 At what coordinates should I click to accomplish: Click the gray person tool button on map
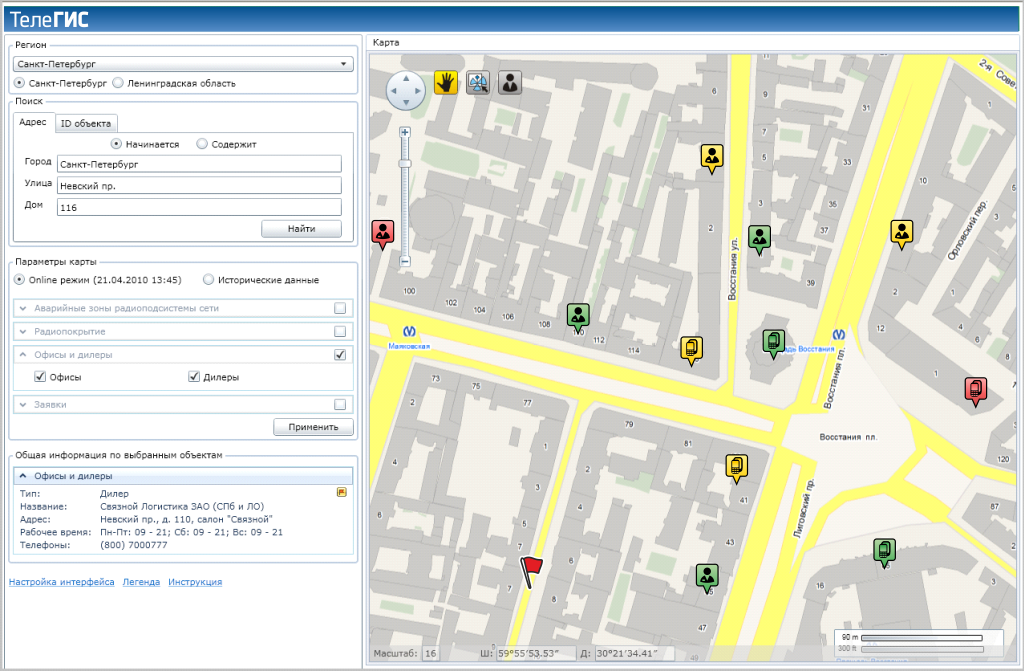[510, 84]
